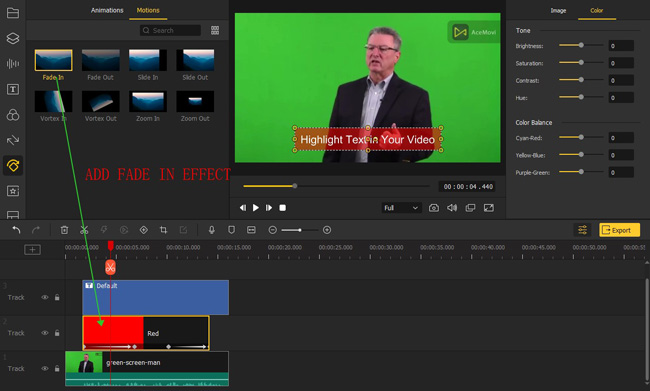Select the Fade Out motion thumbnail
Image resolution: width=650 pixels, height=391 pixels.
(101, 60)
